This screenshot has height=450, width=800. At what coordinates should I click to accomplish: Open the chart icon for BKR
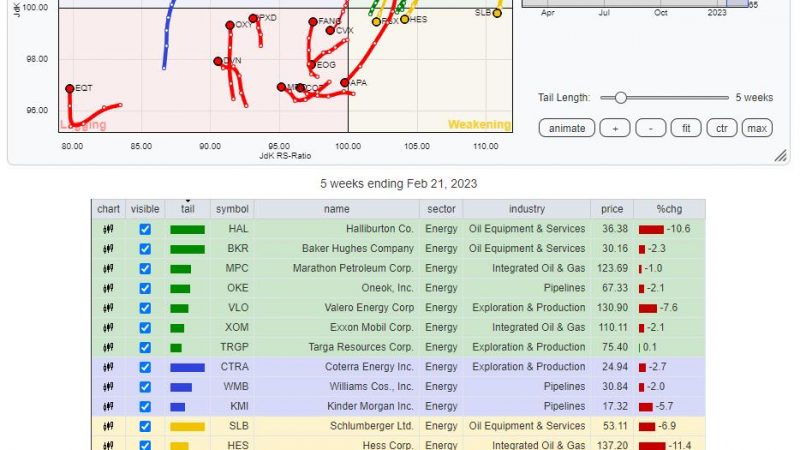coord(108,249)
